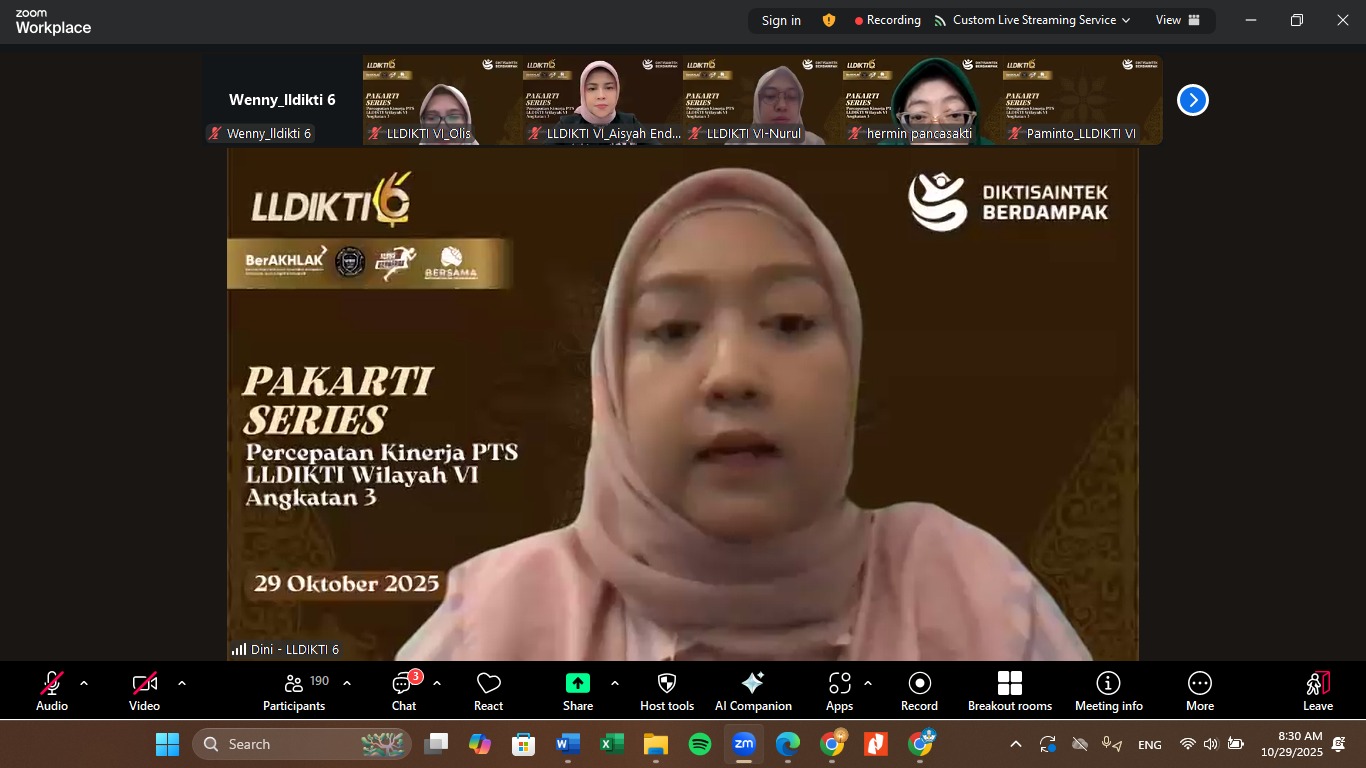Turn on the Video camera

point(144,691)
